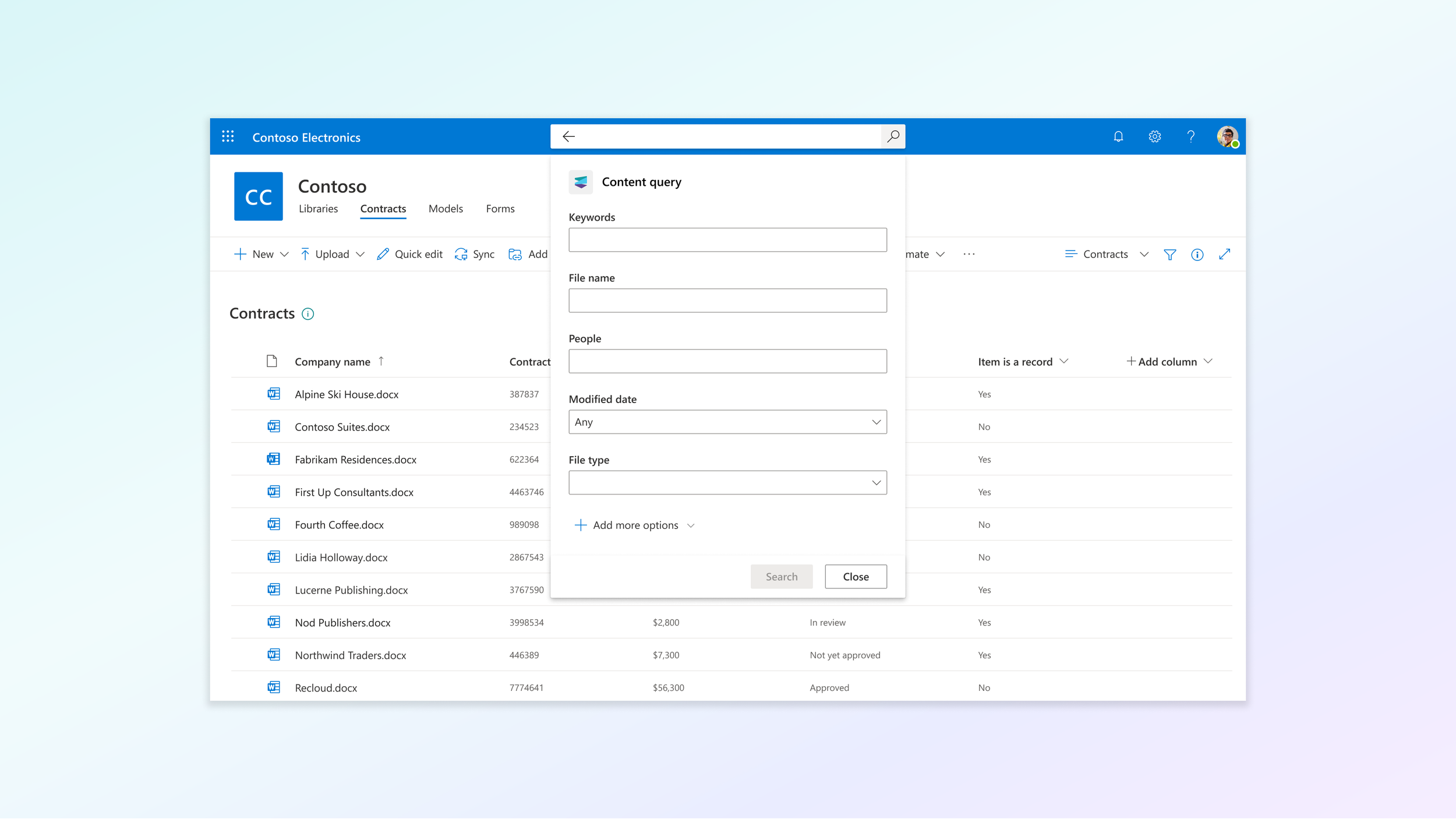Go to Models tab
This screenshot has width=1456, height=819.
pyautogui.click(x=446, y=209)
